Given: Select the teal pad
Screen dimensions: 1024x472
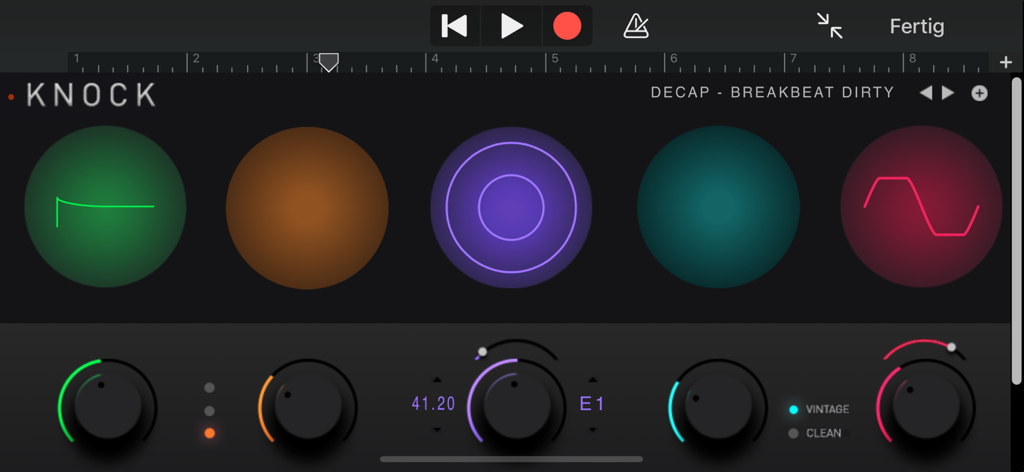Looking at the screenshot, I should [x=718, y=207].
